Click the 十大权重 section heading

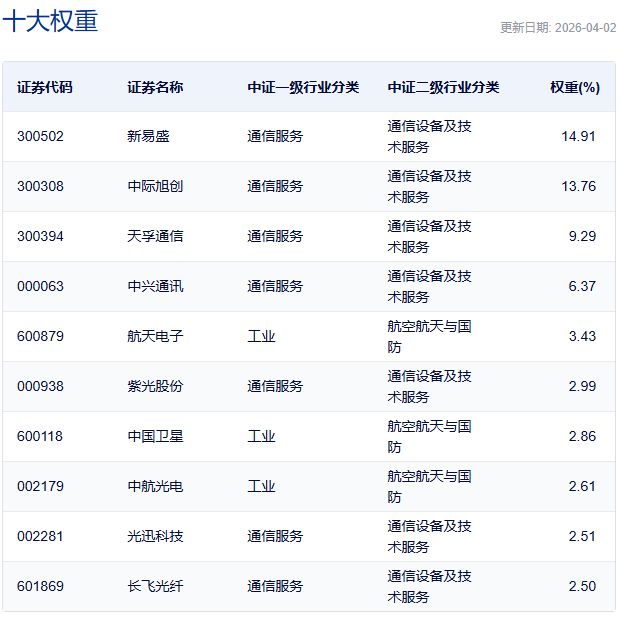(50, 21)
